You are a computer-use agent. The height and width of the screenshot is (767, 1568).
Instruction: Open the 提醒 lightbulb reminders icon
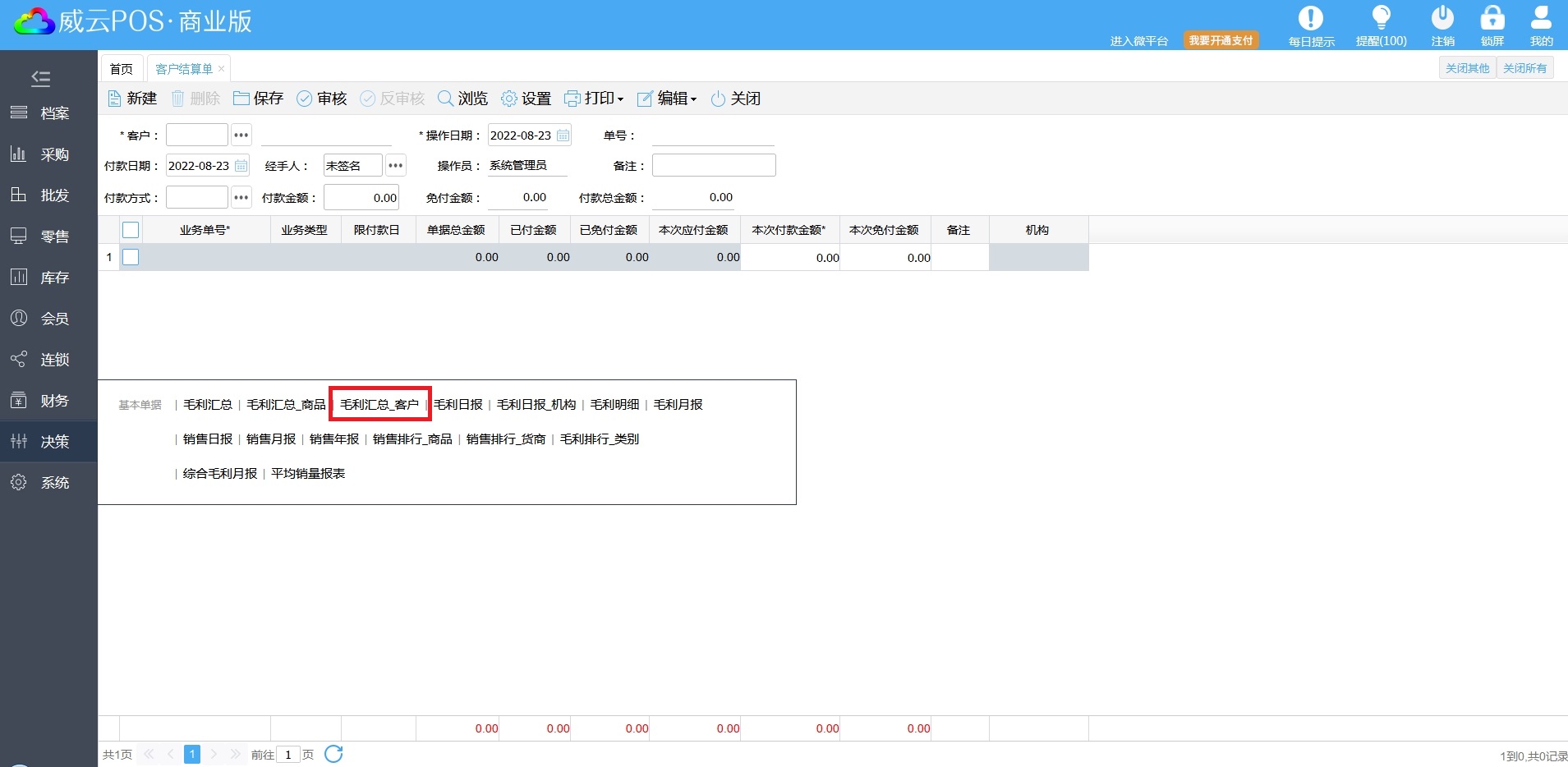click(x=1381, y=18)
